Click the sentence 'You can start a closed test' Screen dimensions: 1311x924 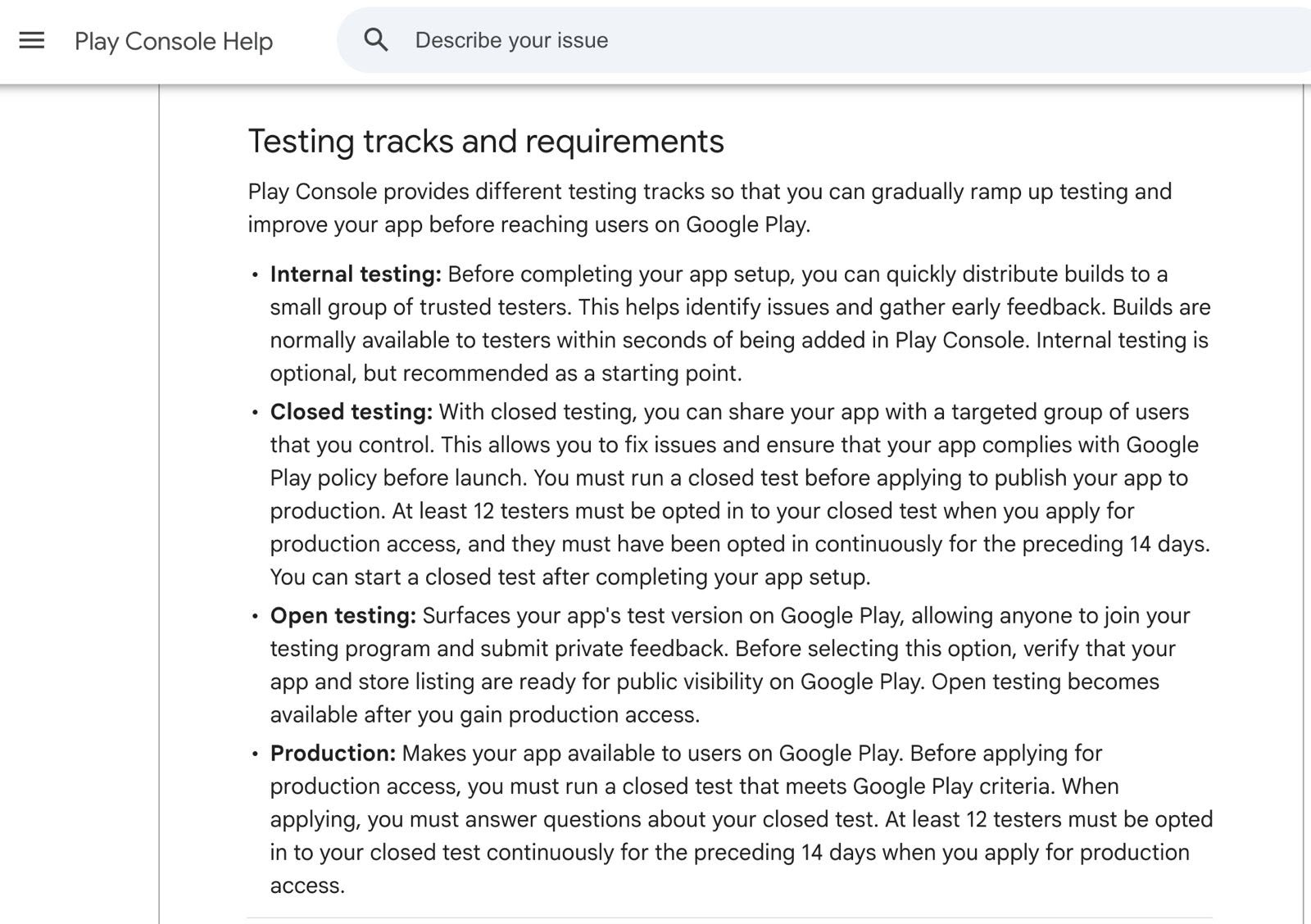(x=570, y=577)
